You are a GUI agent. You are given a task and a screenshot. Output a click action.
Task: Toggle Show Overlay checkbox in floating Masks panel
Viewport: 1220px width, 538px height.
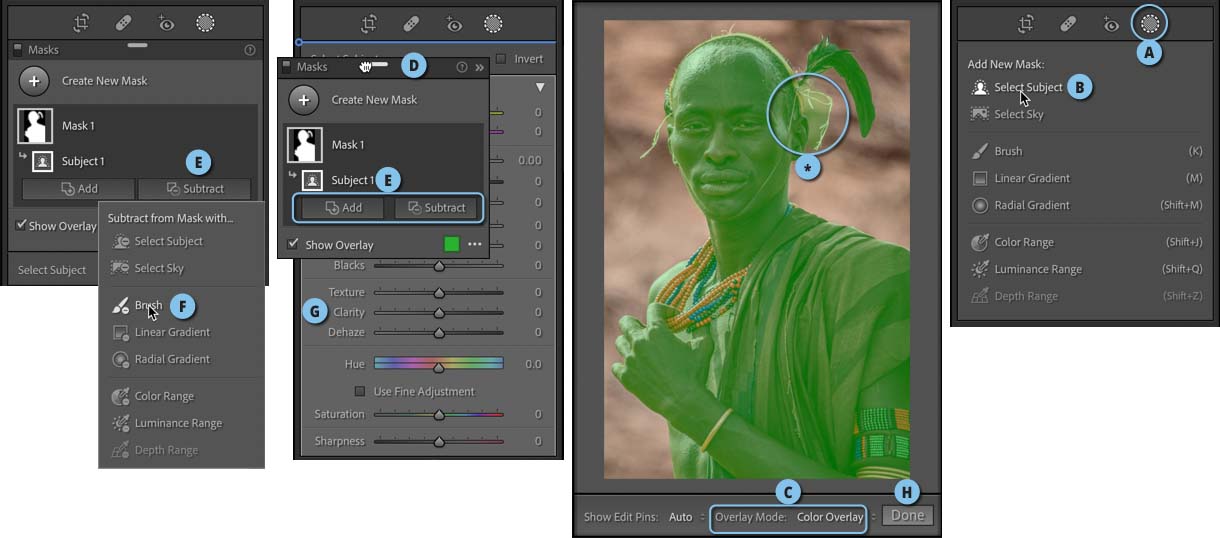click(293, 244)
